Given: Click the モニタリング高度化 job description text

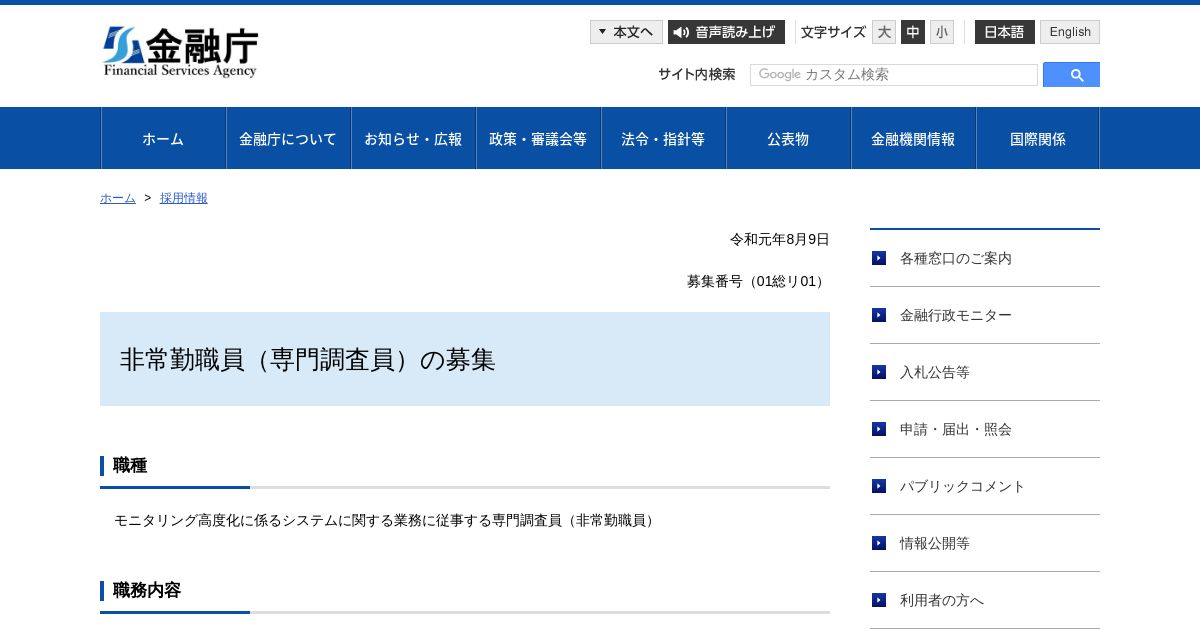Looking at the screenshot, I should click(386, 520).
